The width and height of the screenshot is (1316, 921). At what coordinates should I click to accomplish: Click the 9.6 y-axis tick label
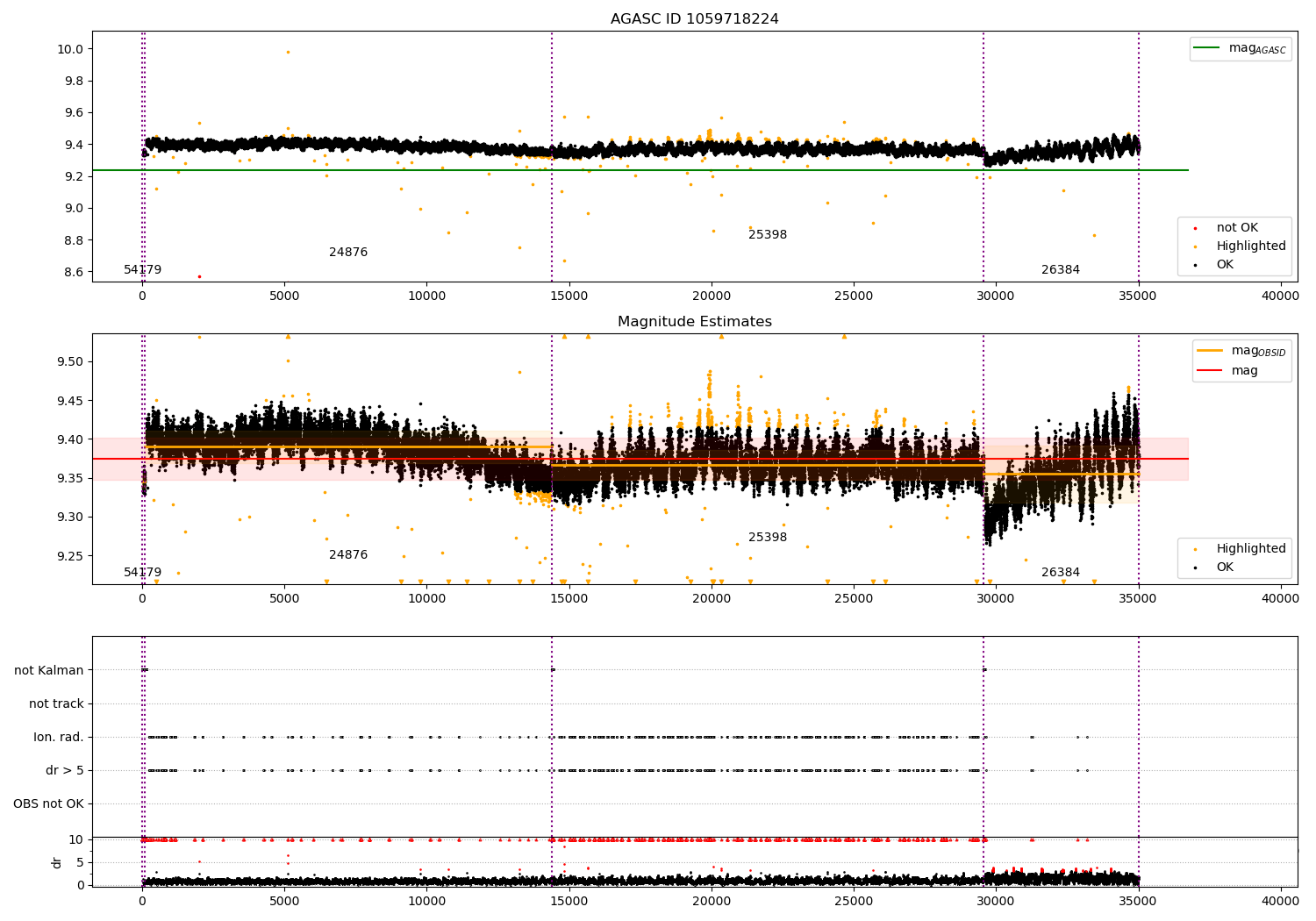click(74, 112)
